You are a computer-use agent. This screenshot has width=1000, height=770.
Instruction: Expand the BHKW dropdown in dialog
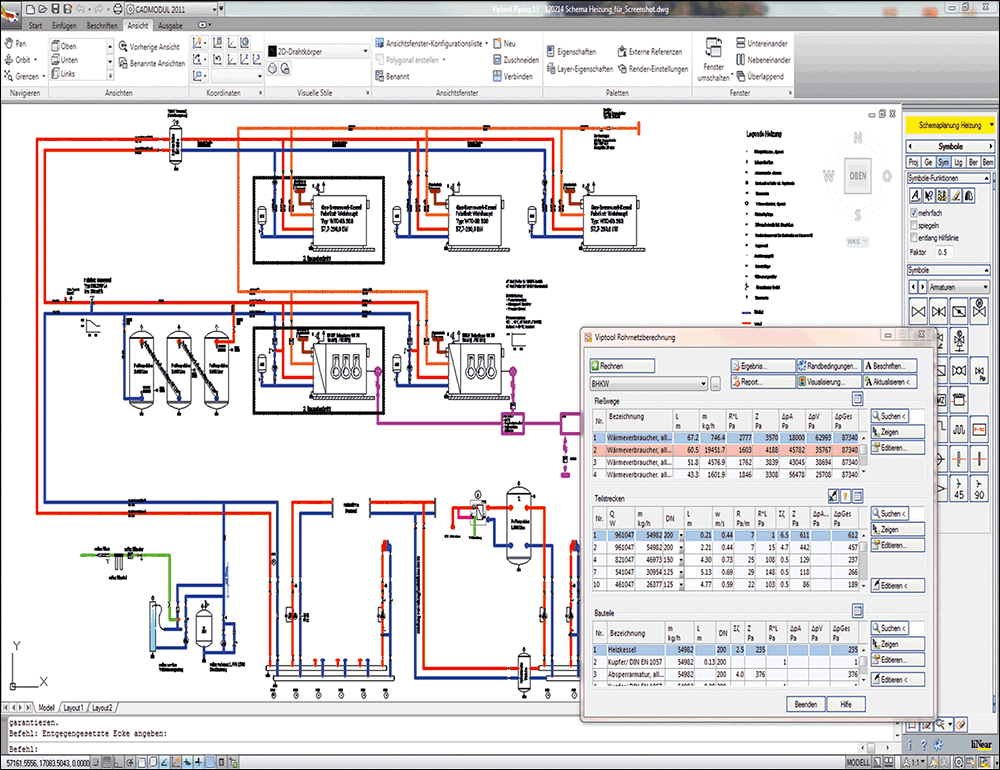[703, 383]
